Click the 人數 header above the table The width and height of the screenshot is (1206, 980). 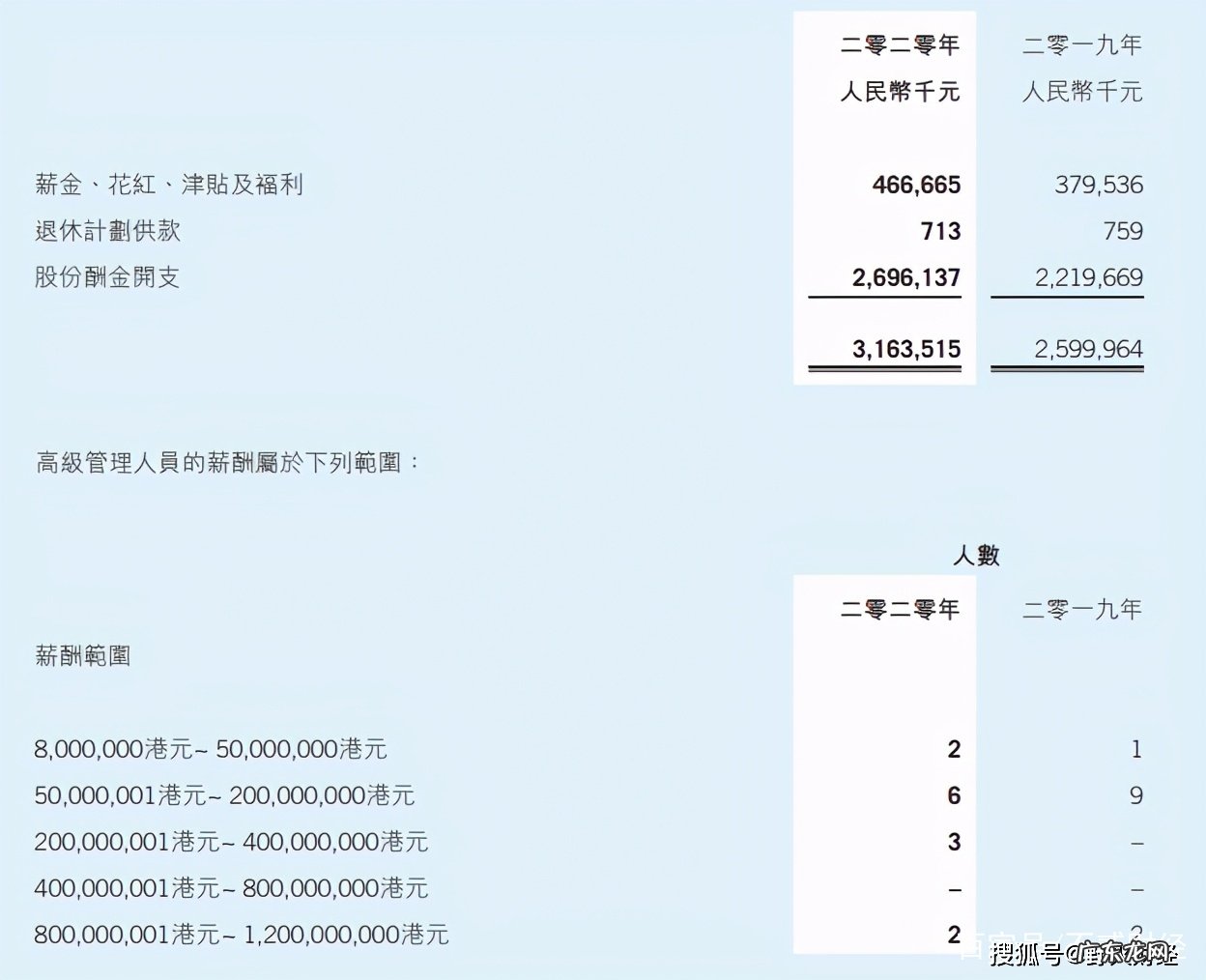(x=977, y=556)
